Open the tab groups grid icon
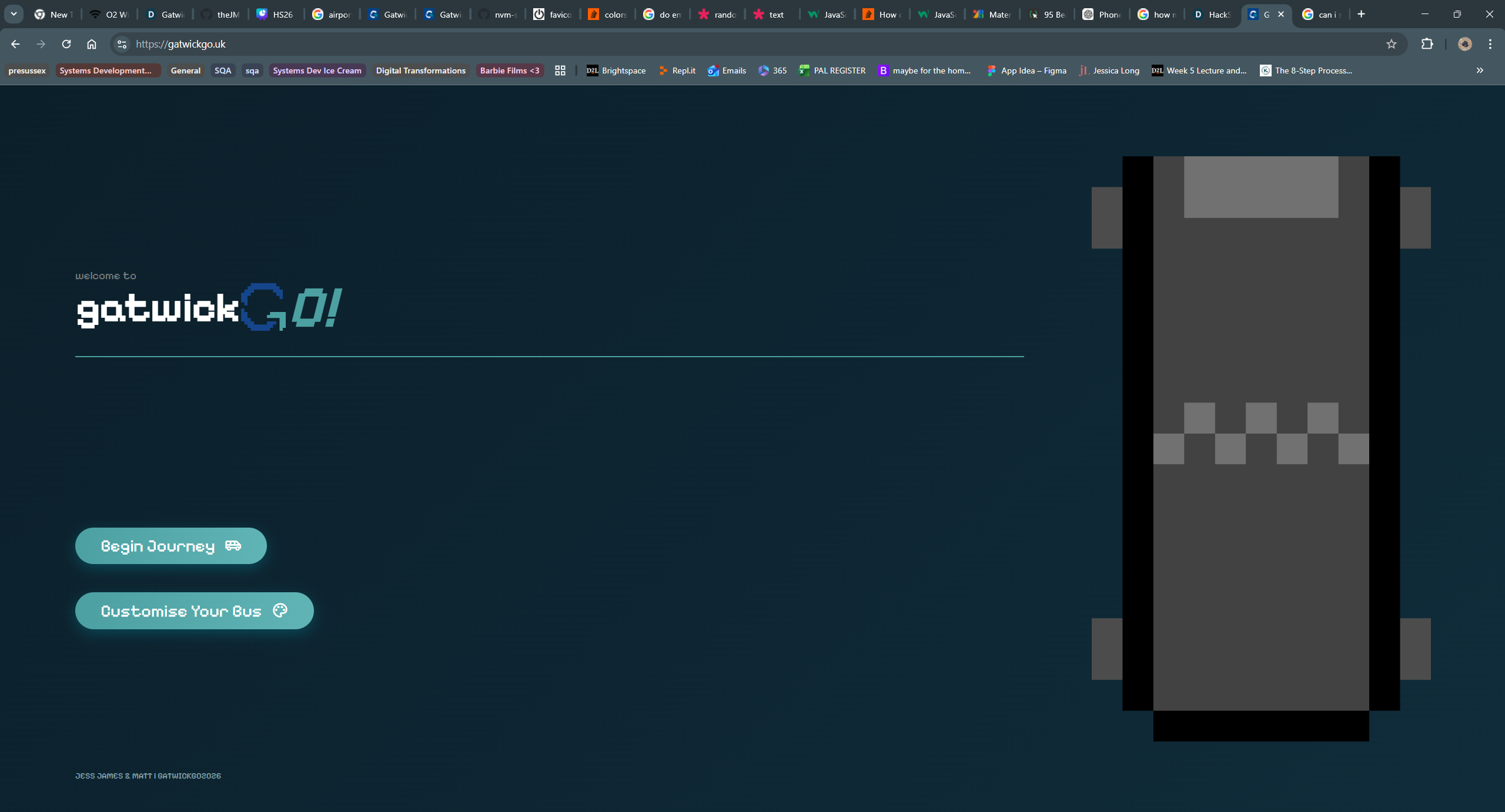 click(x=560, y=71)
